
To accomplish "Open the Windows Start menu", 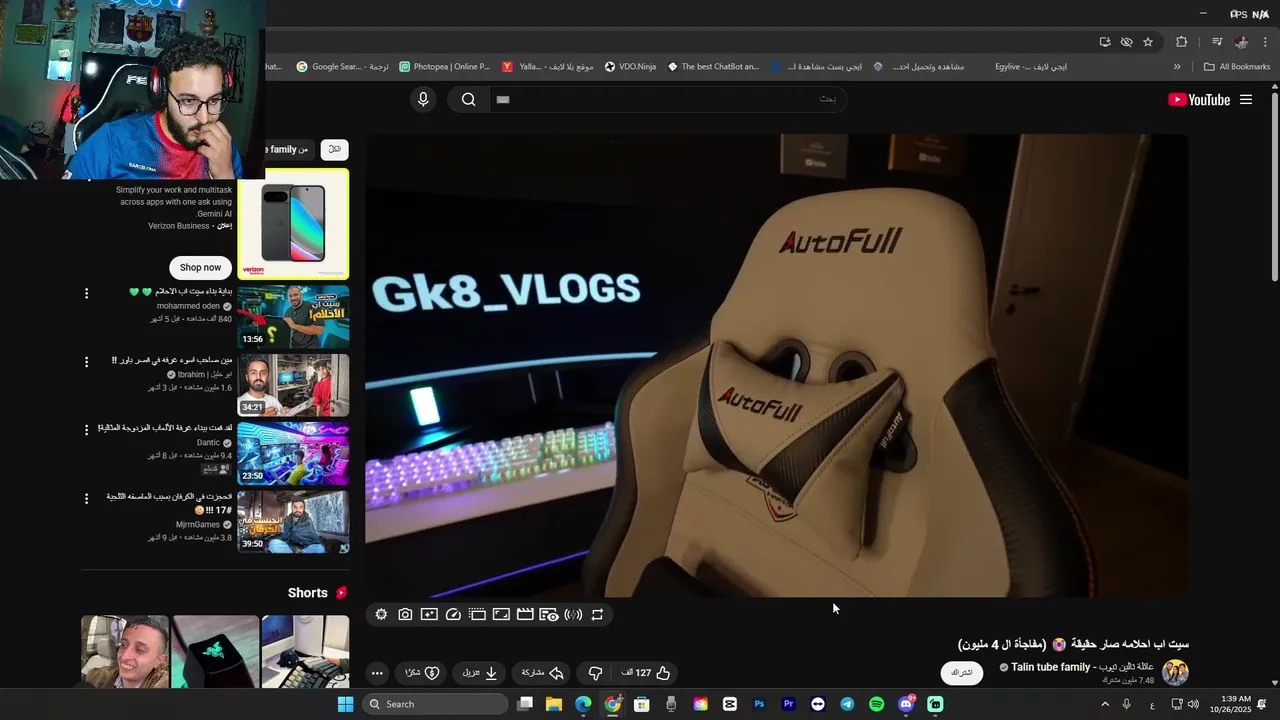I will (x=345, y=704).
